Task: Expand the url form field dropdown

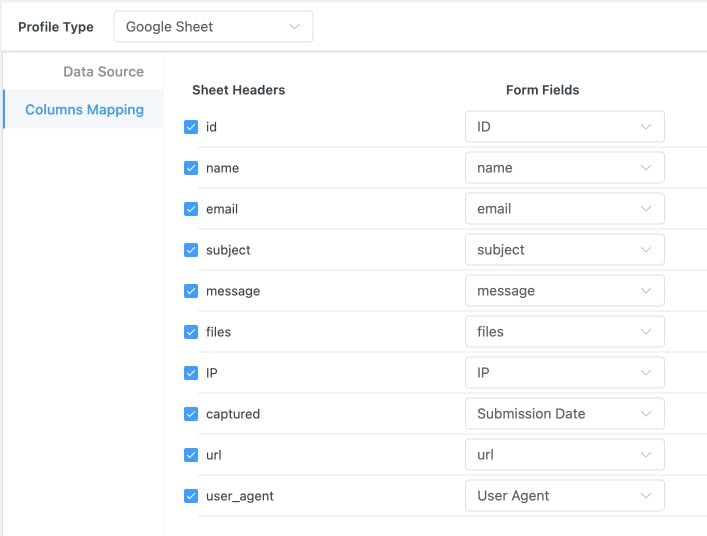Action: 565,455
